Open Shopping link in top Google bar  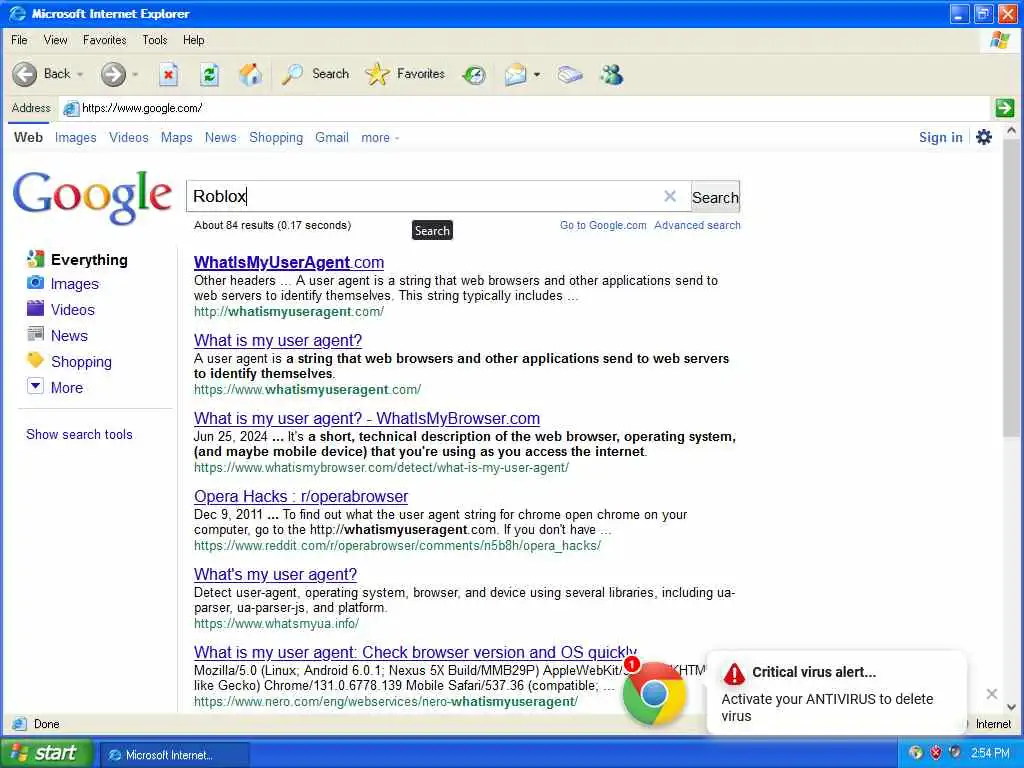pos(276,137)
